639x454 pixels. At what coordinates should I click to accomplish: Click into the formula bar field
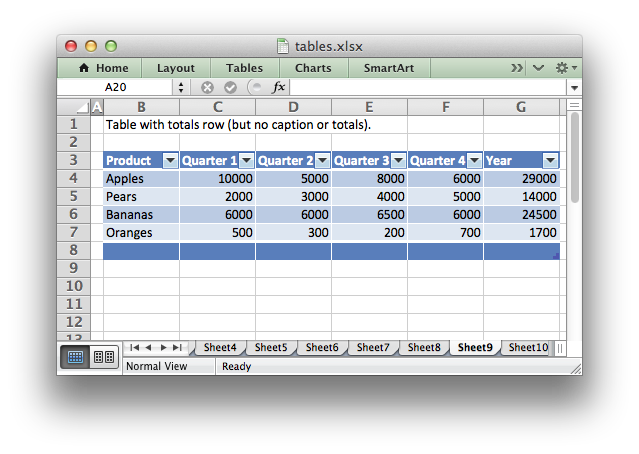pos(428,87)
